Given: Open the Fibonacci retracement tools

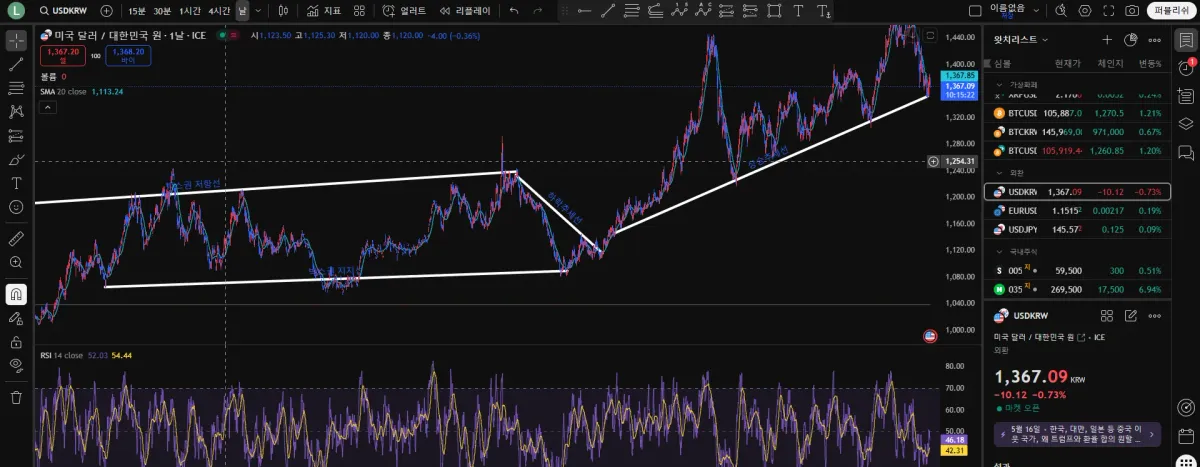Looking at the screenshot, I should (x=16, y=88).
